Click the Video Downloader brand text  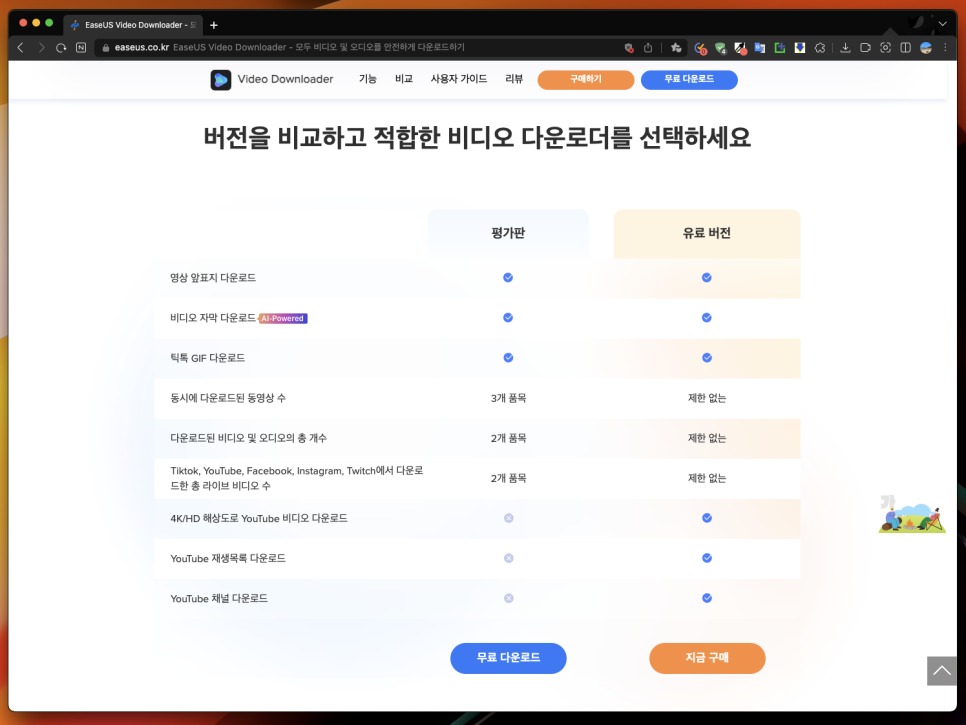point(285,79)
